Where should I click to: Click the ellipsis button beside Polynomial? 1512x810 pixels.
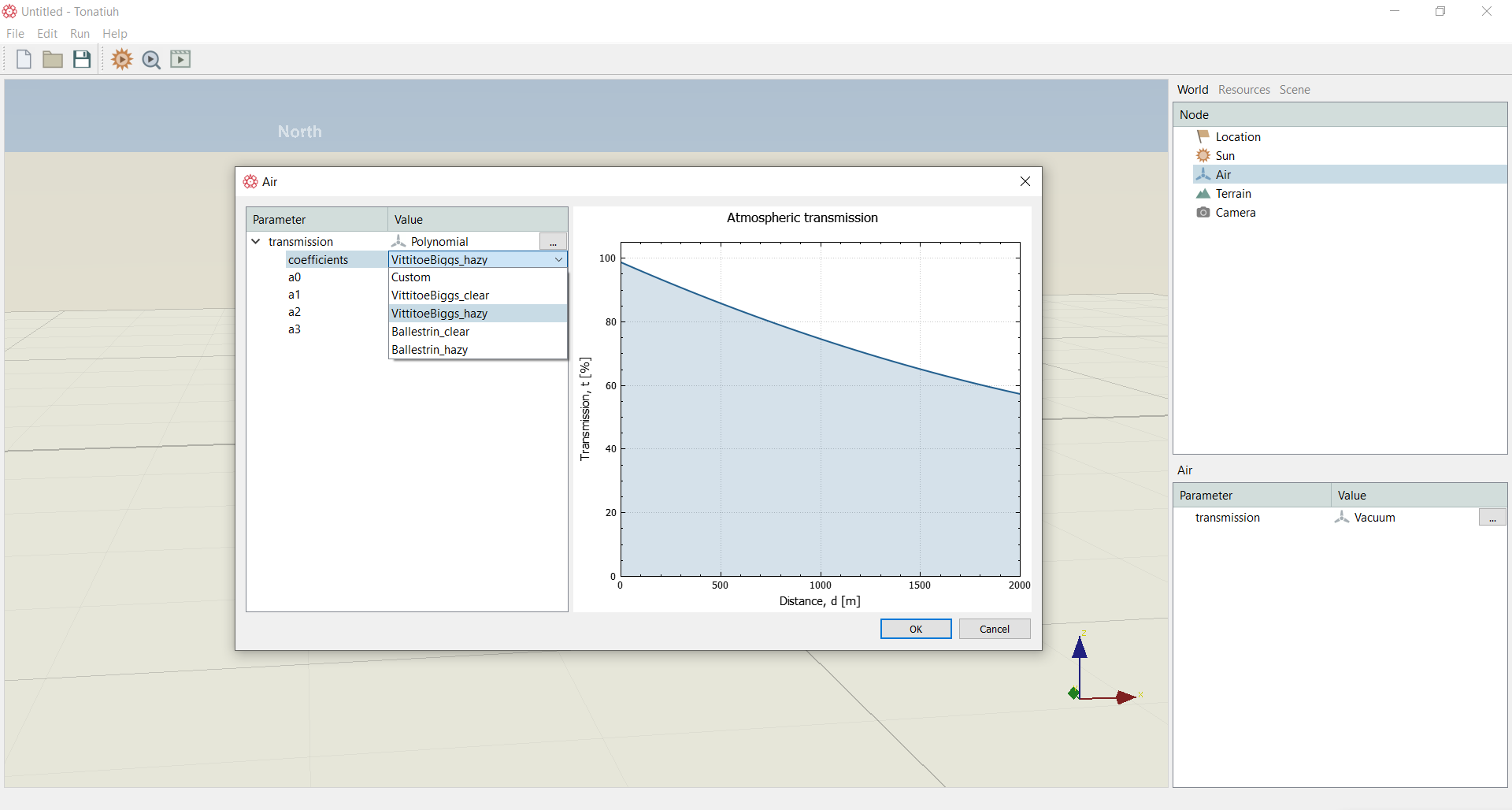click(553, 241)
